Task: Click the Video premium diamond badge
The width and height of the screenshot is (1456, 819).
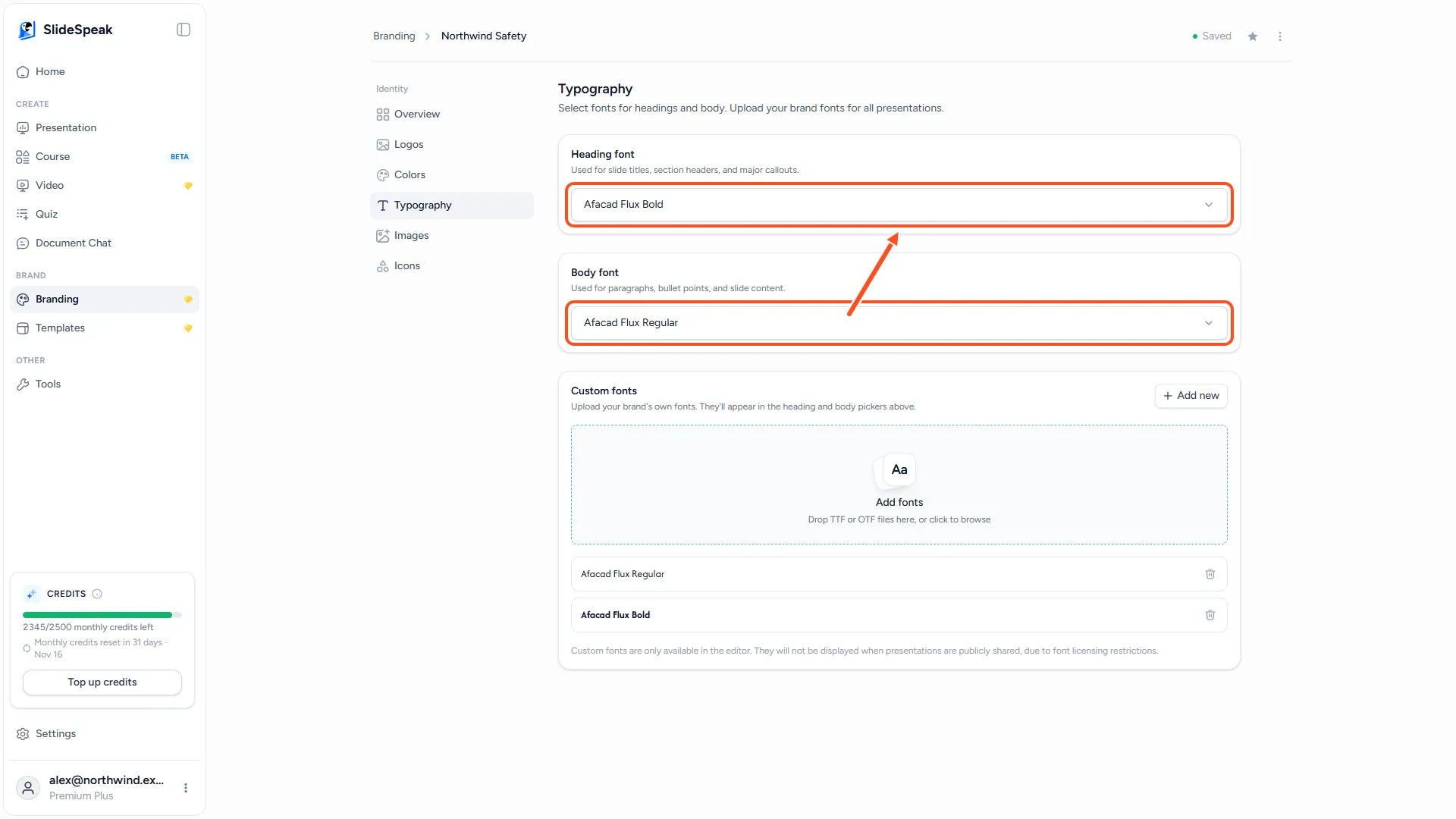Action: pyautogui.click(x=188, y=186)
